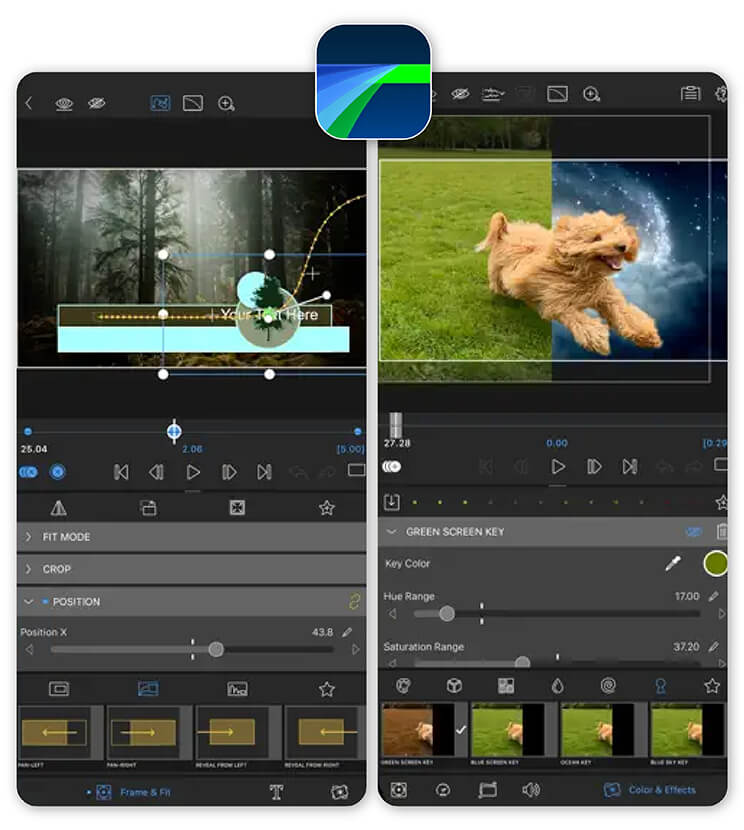Click the zoom magnifier icon in left panel toolbar
This screenshot has height=830, width=744.
pyautogui.click(x=226, y=103)
